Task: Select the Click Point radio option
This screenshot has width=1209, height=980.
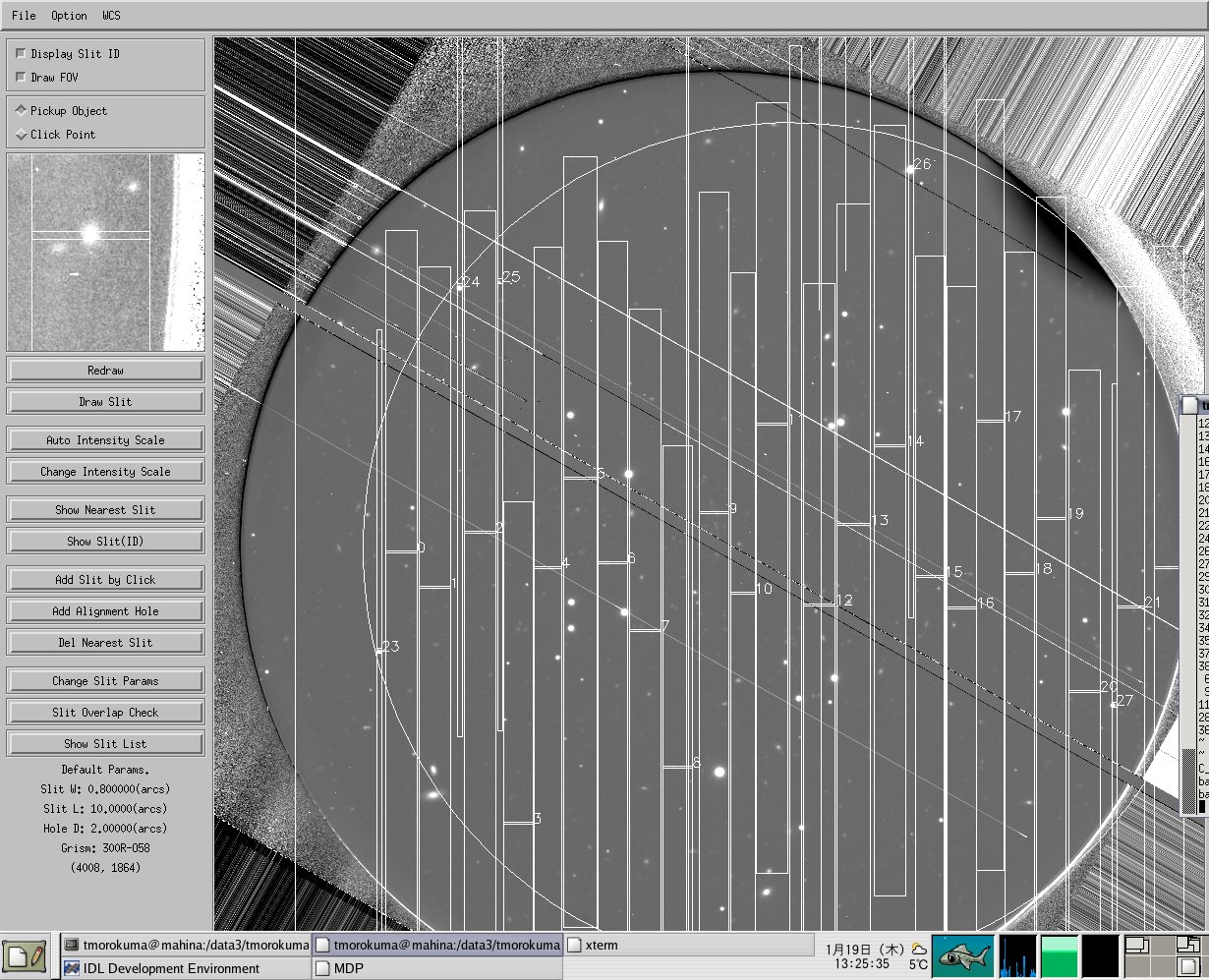Action: pos(22,135)
